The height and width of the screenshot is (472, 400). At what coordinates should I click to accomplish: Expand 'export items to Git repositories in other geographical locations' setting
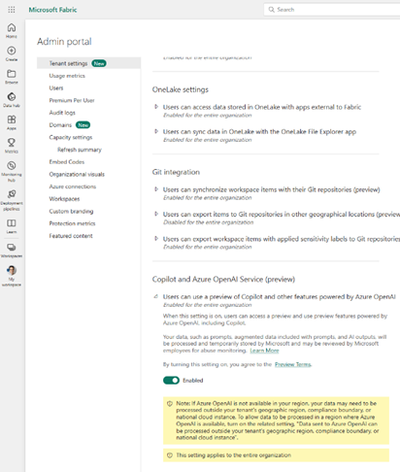(x=156, y=214)
